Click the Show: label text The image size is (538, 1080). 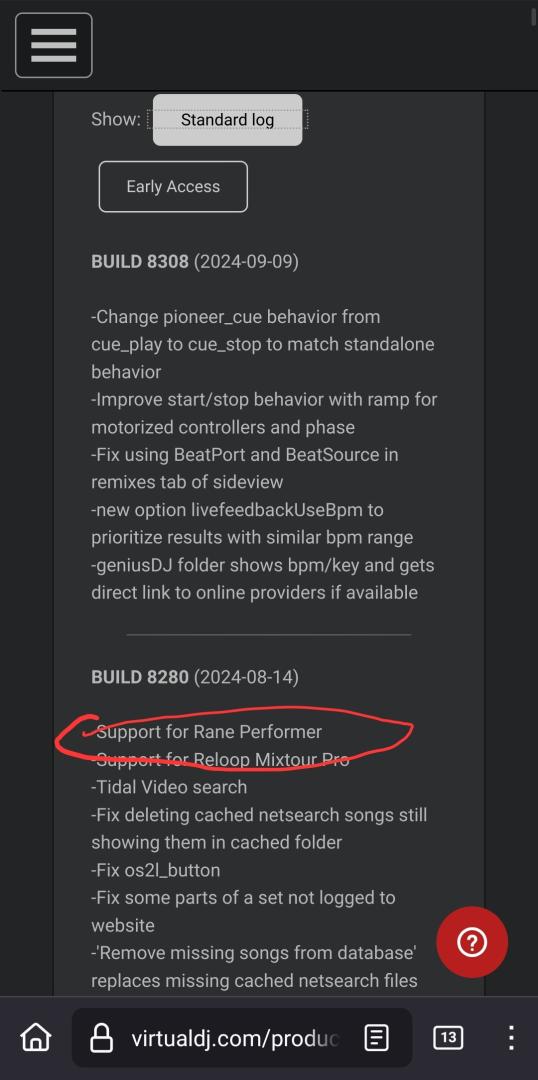click(116, 119)
